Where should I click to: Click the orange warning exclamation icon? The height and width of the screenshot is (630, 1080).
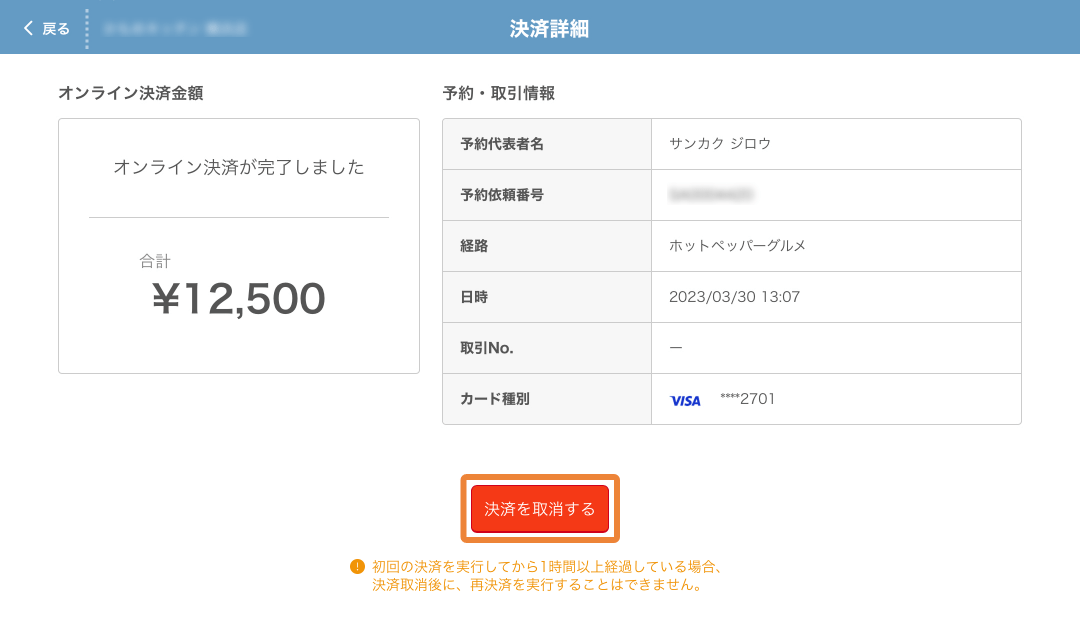357,567
